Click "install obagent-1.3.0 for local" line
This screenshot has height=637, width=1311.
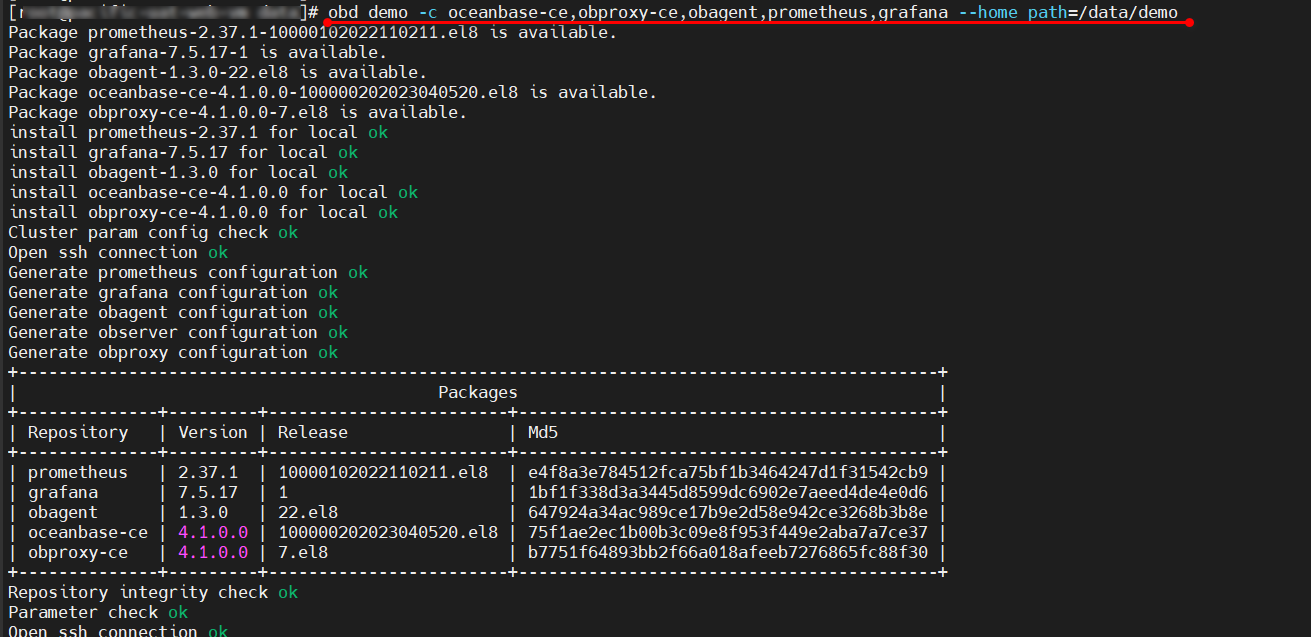coord(177,172)
